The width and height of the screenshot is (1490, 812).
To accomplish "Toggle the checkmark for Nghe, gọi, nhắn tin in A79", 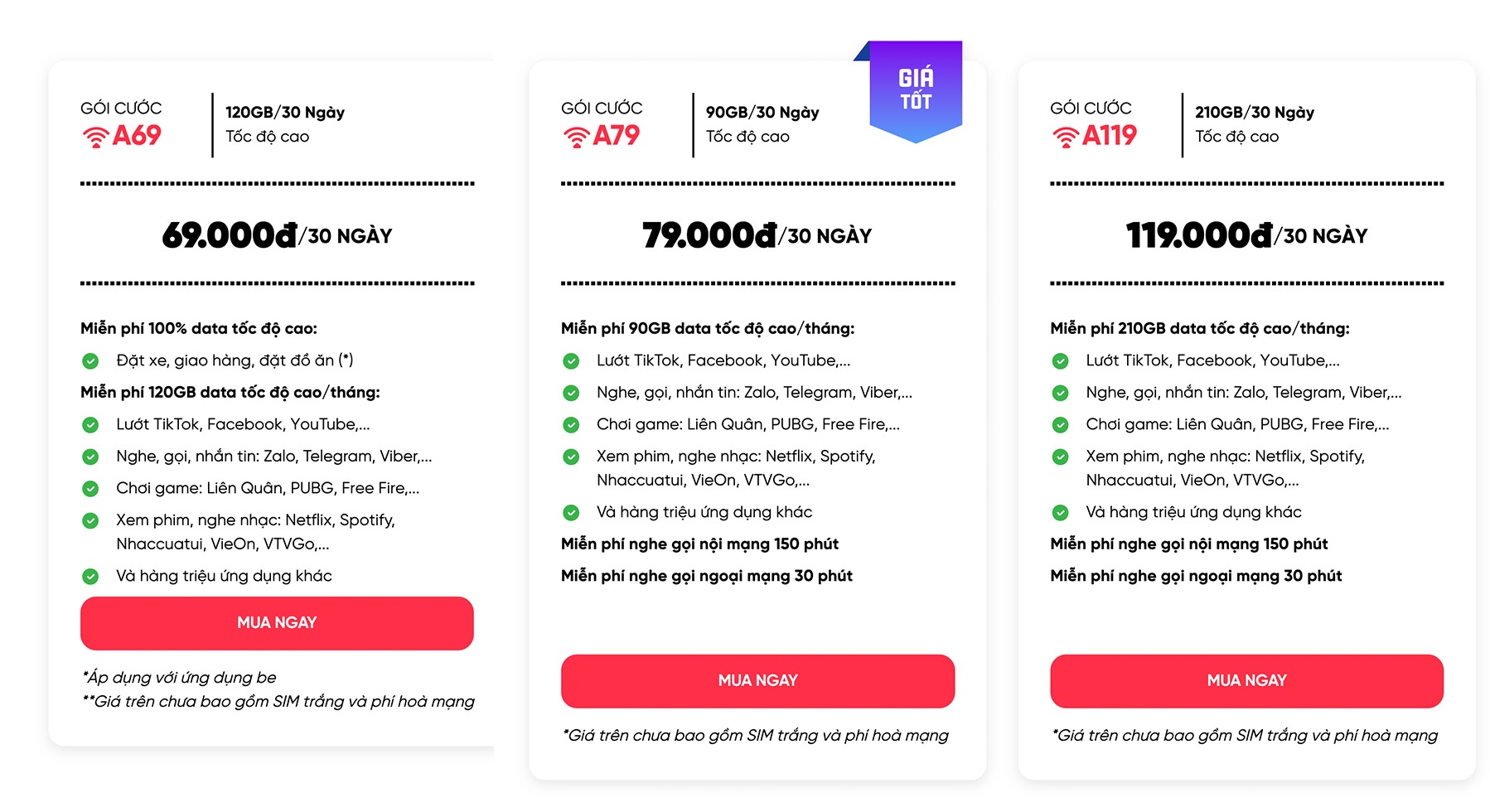I will point(570,392).
